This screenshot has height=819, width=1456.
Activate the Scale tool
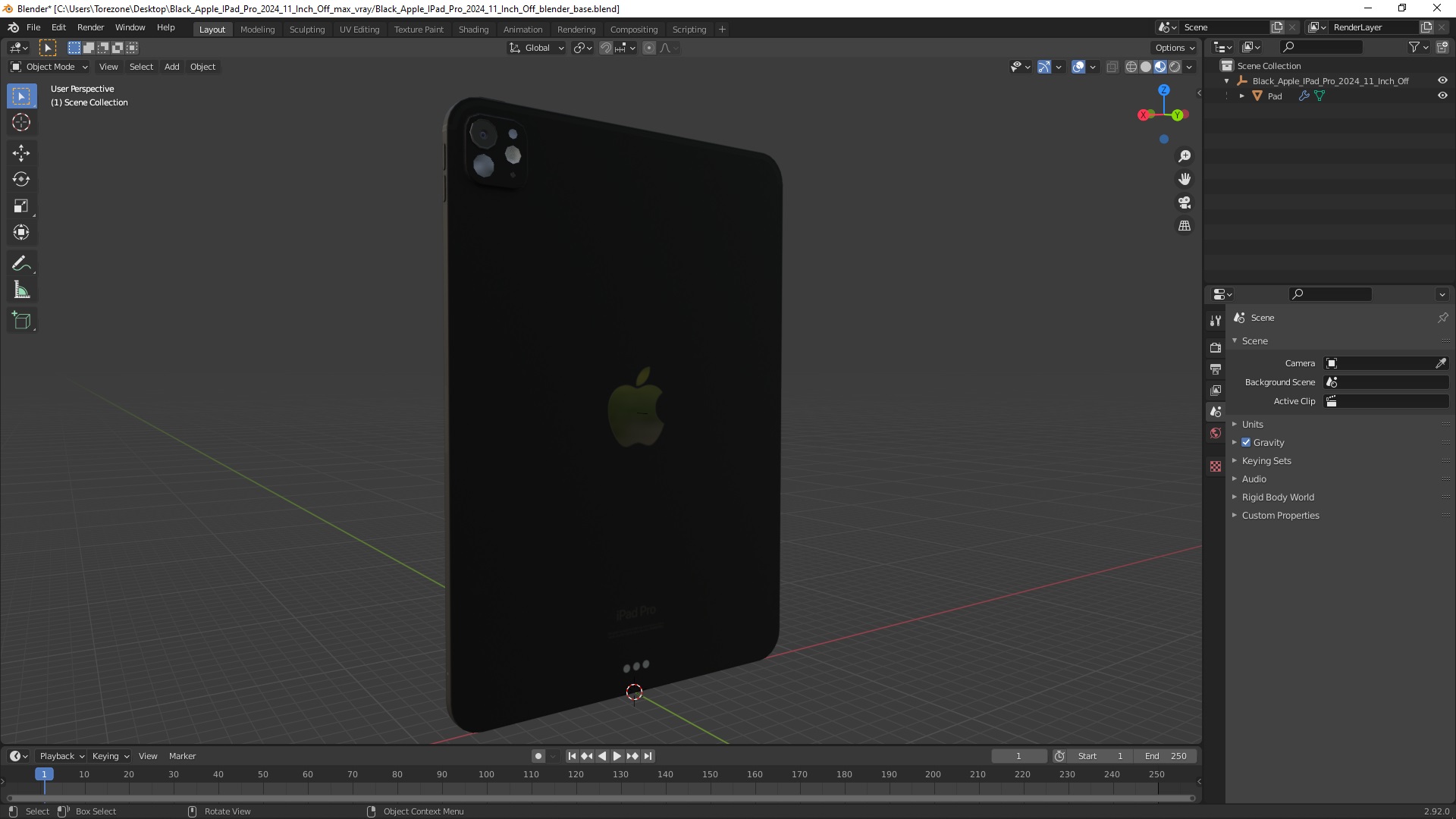coord(21,206)
